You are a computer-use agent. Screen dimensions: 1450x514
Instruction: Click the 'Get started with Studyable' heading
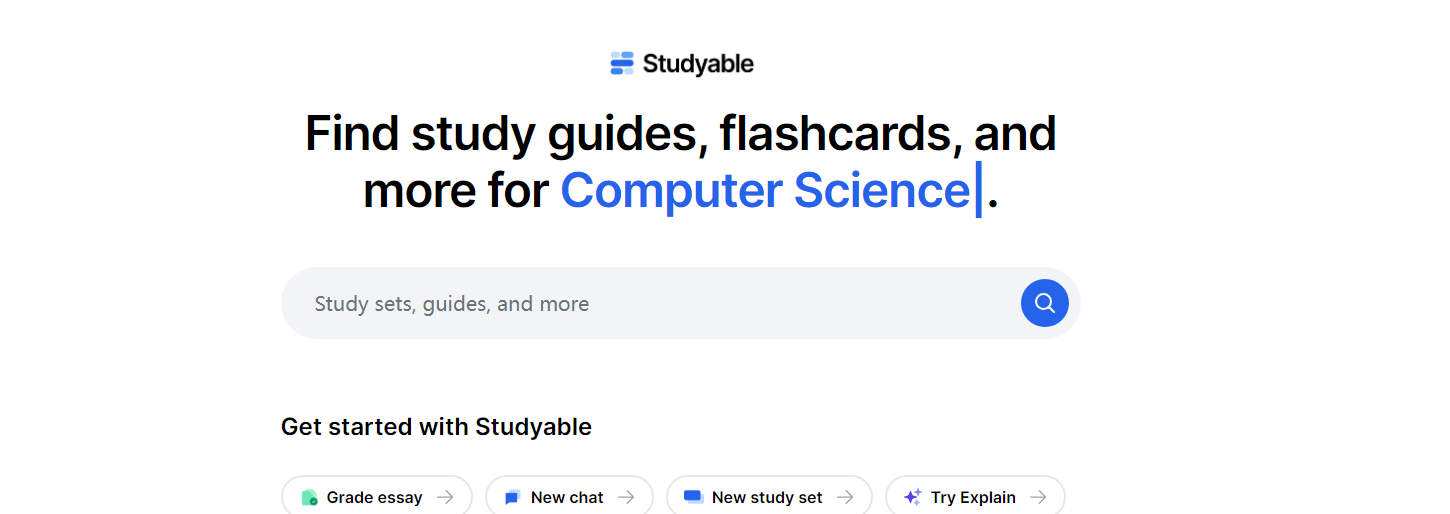436,427
